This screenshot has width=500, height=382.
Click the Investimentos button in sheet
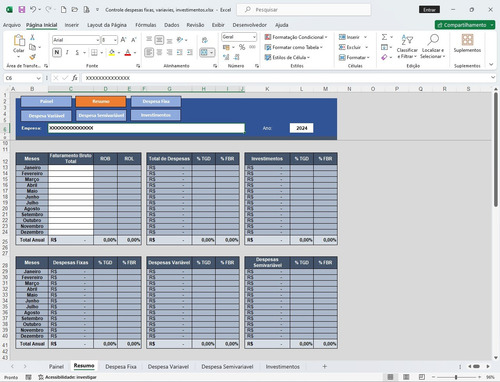click(156, 115)
